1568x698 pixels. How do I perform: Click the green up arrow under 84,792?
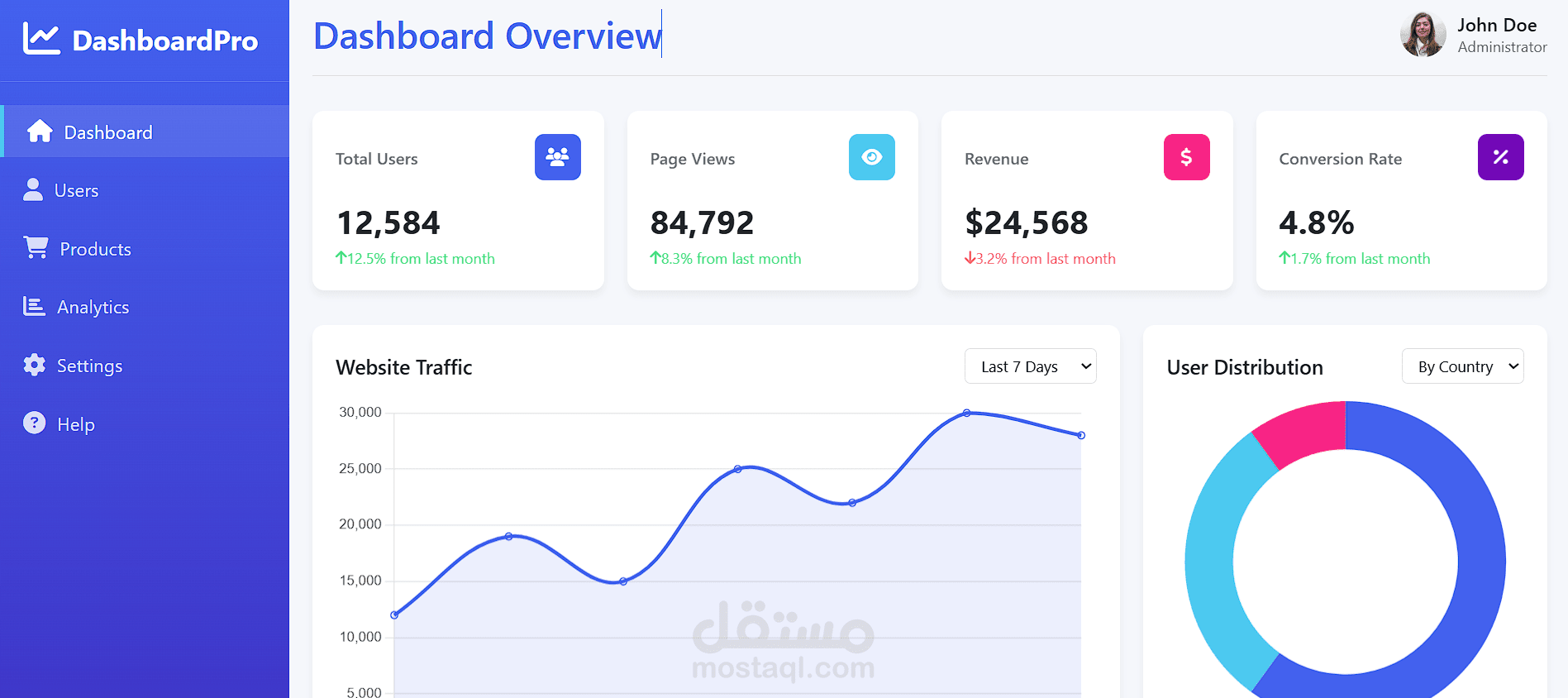[655, 258]
